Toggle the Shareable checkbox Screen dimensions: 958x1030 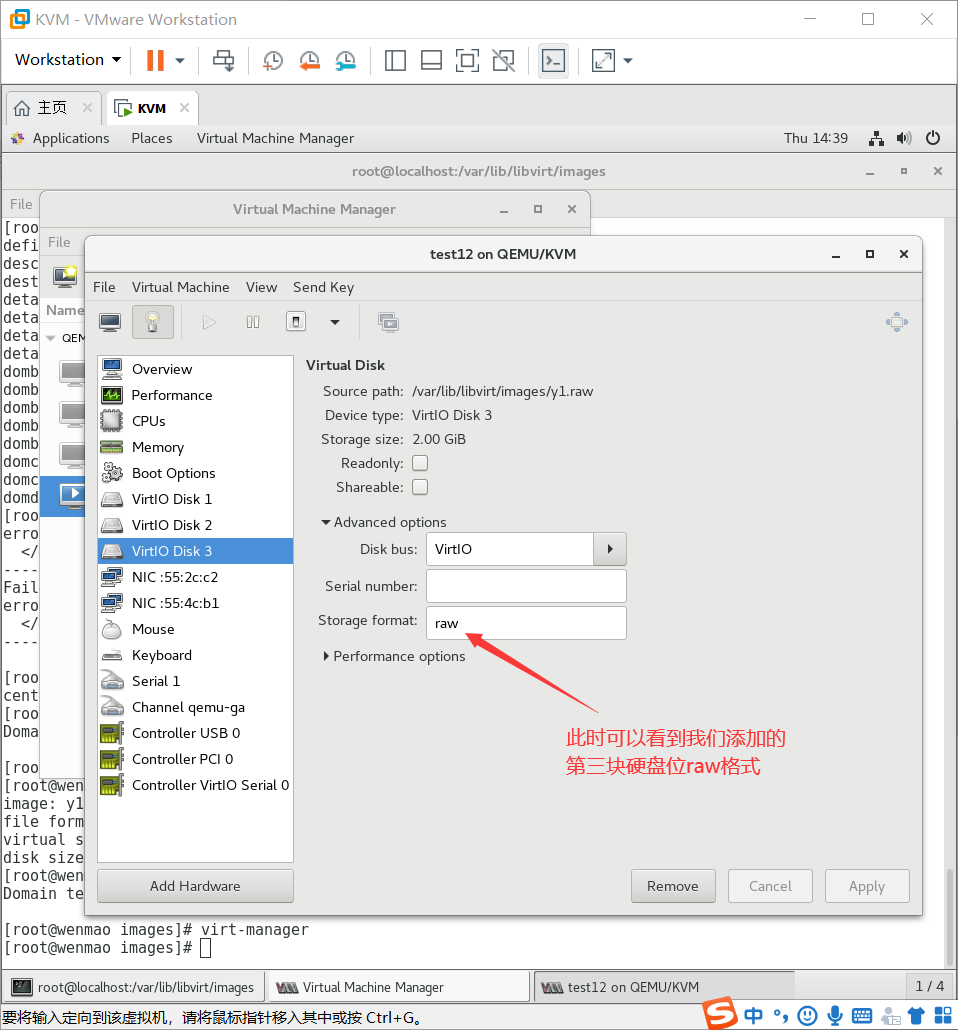pyautogui.click(x=420, y=487)
